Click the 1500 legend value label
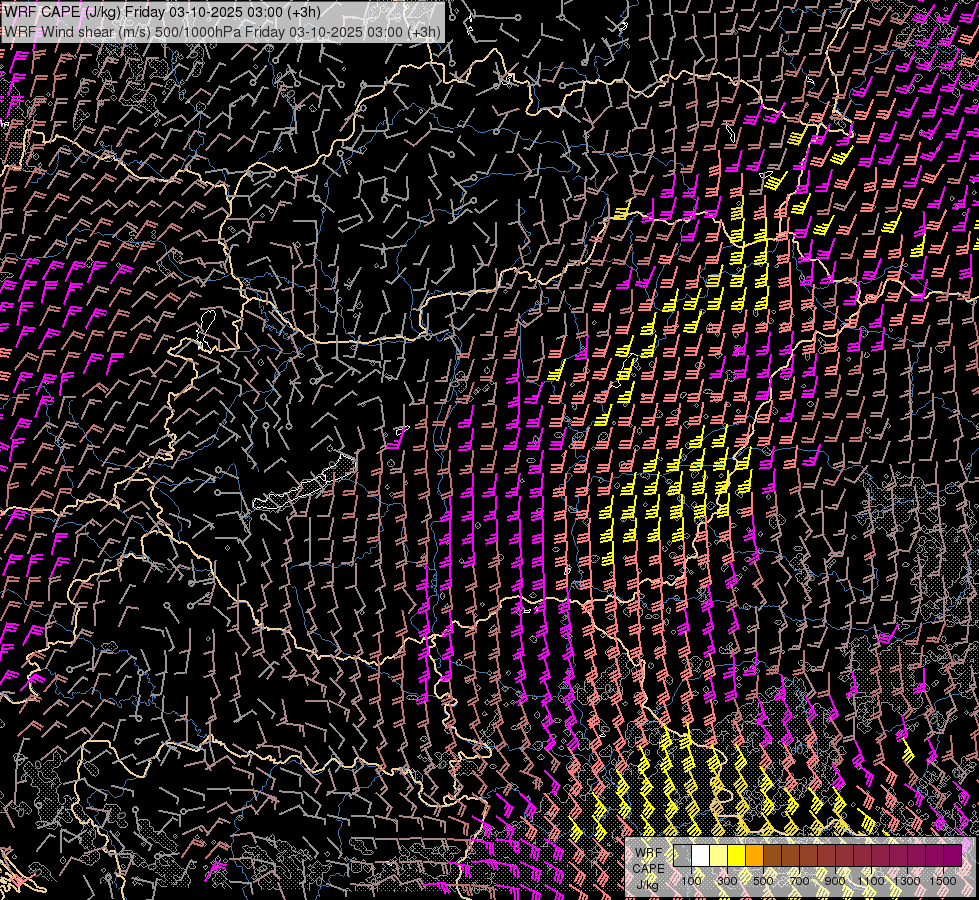The width and height of the screenshot is (979, 900). click(x=943, y=881)
